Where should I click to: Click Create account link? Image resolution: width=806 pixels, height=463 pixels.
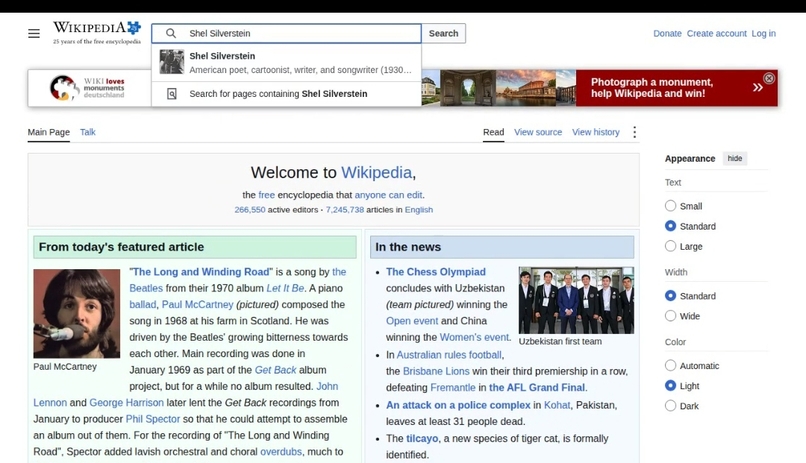(717, 33)
